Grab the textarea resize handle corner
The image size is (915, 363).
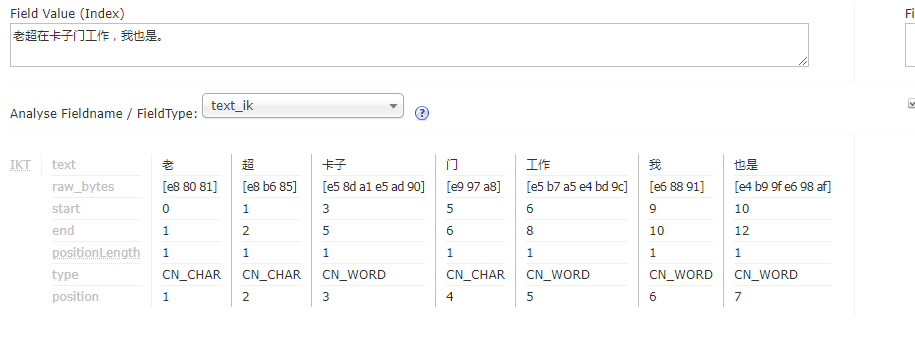tap(804, 61)
